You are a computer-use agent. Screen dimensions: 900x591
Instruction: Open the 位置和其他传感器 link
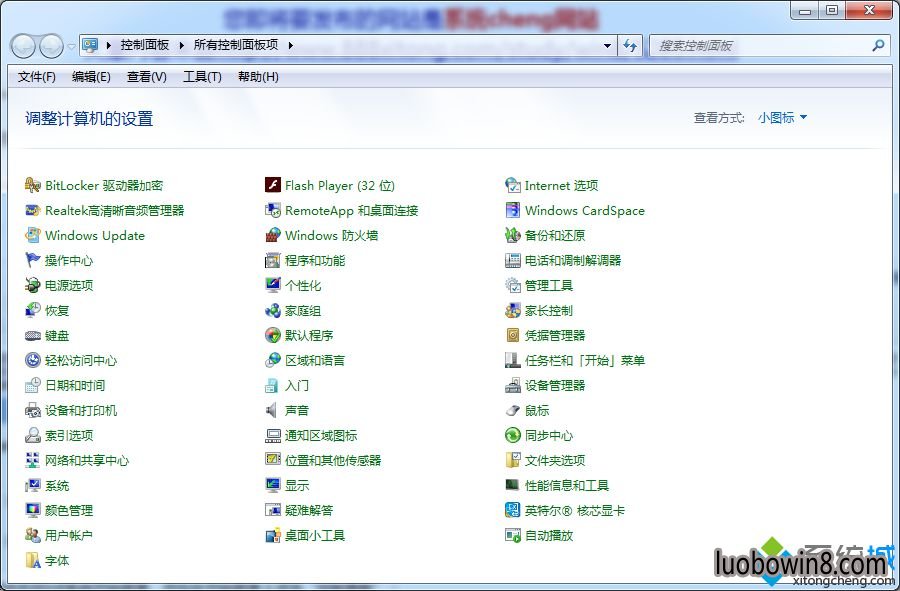click(x=333, y=460)
